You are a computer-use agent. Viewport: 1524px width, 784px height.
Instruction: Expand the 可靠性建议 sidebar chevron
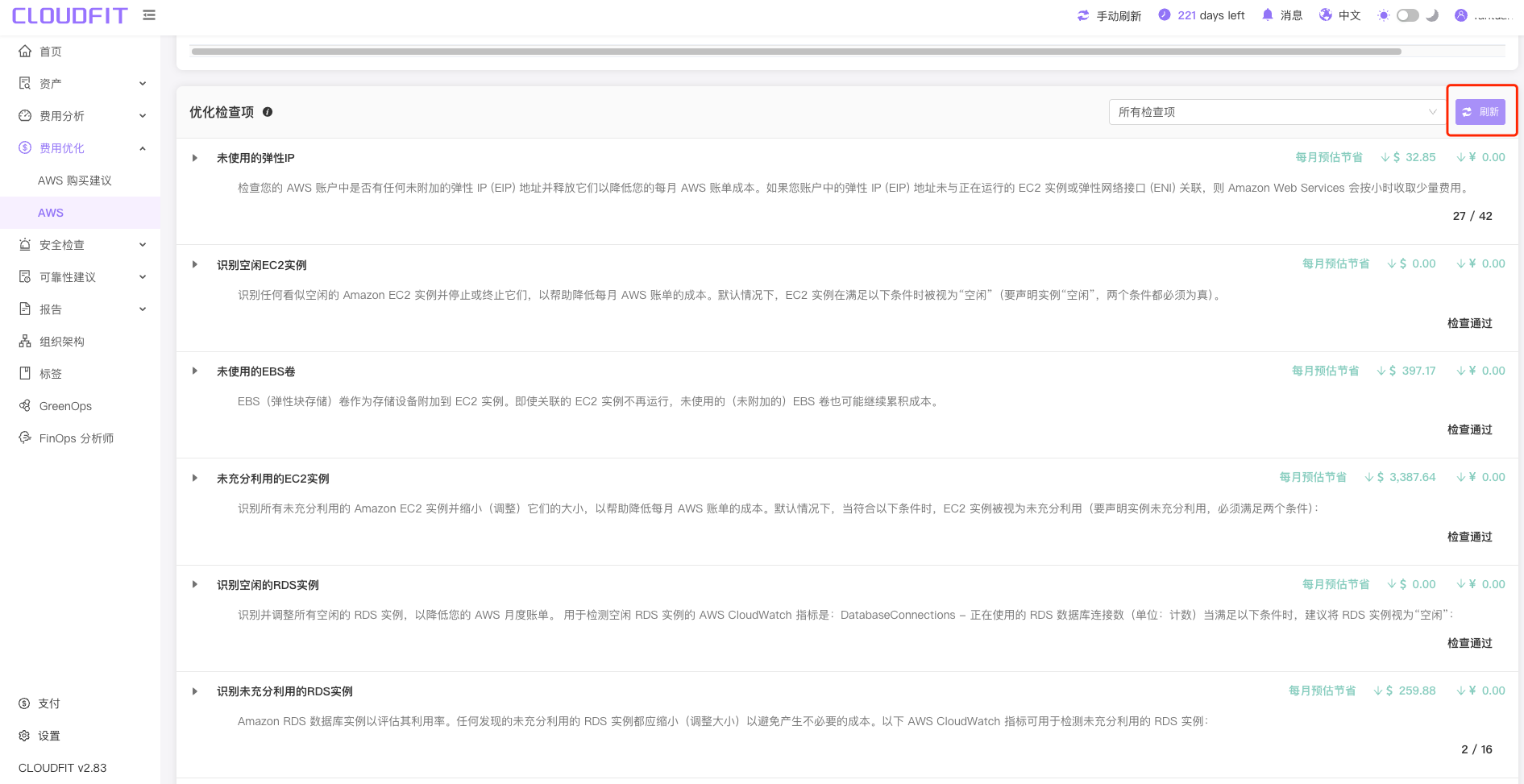143,277
